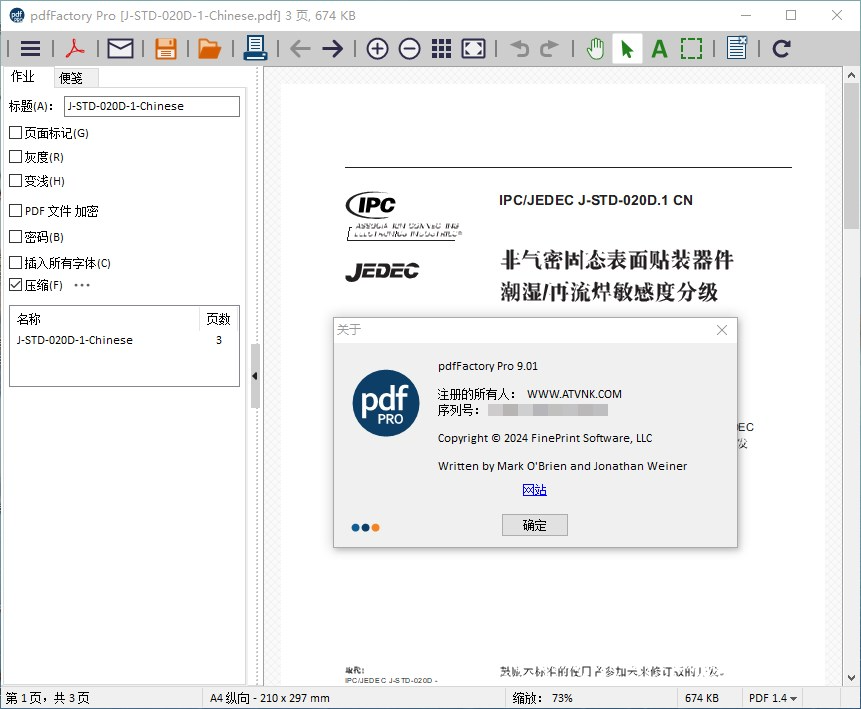Select J-STD-020D-1-Chinese job row

(x=124, y=340)
